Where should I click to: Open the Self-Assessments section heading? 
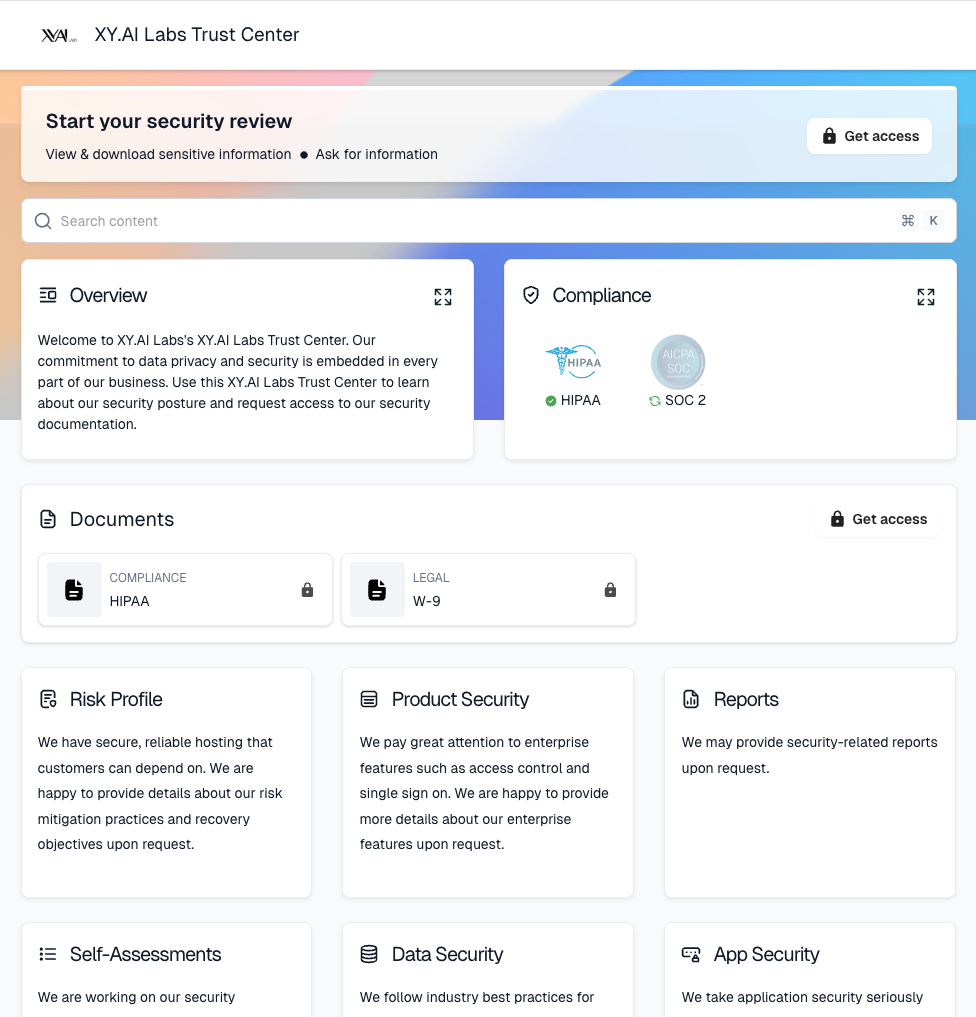coord(145,954)
